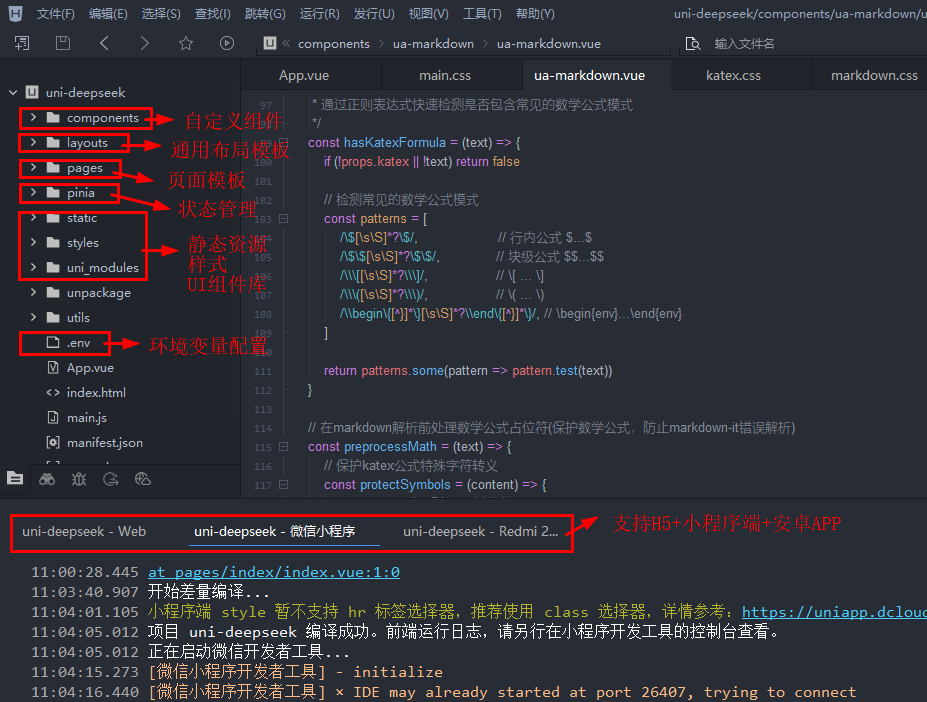Open the file explorer panel icon
Screen dimensions: 927x702
(15, 480)
